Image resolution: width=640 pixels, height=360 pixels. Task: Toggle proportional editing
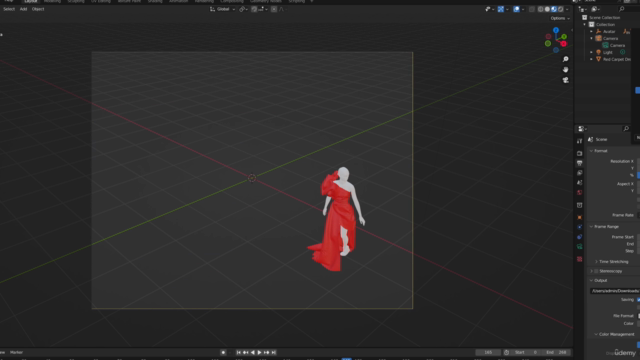[x=274, y=9]
